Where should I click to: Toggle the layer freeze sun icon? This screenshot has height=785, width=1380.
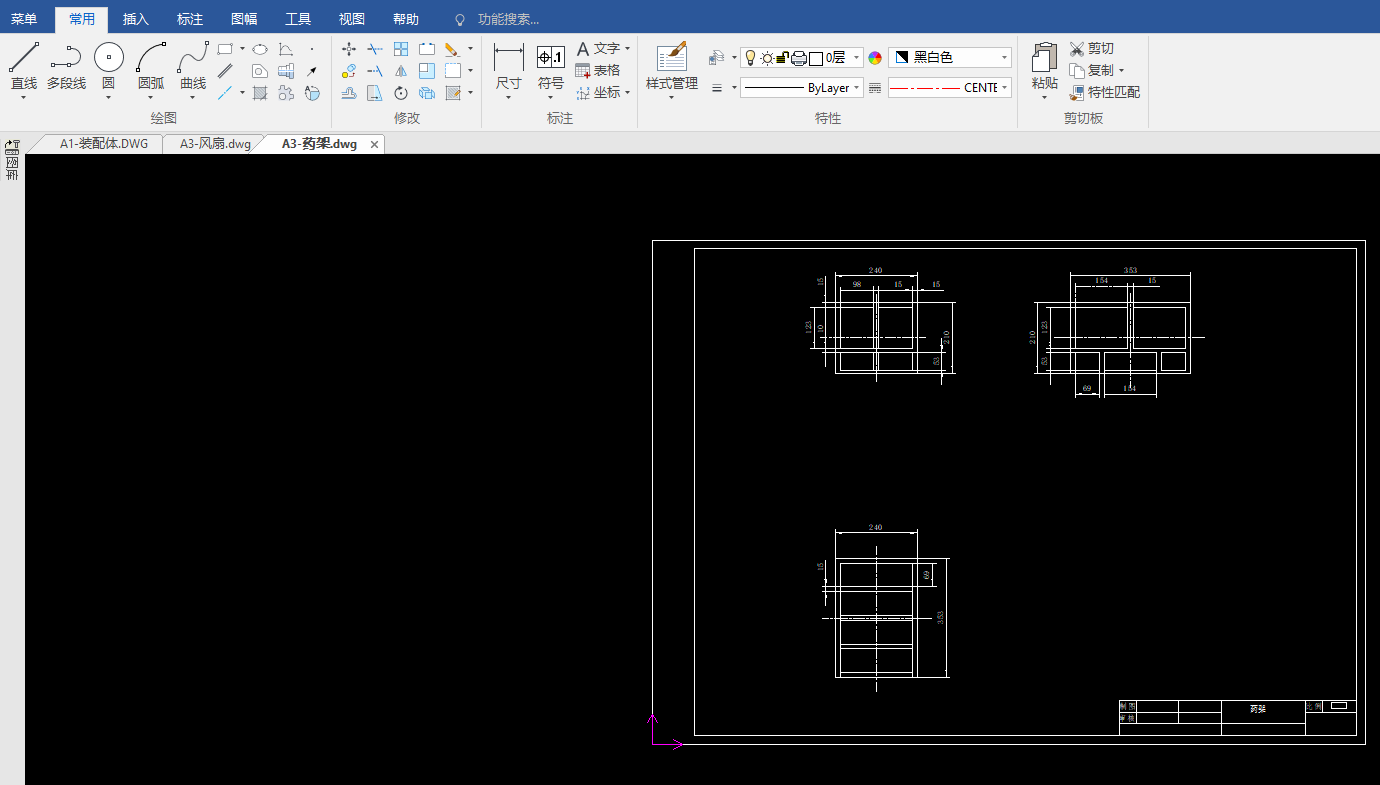pos(767,58)
